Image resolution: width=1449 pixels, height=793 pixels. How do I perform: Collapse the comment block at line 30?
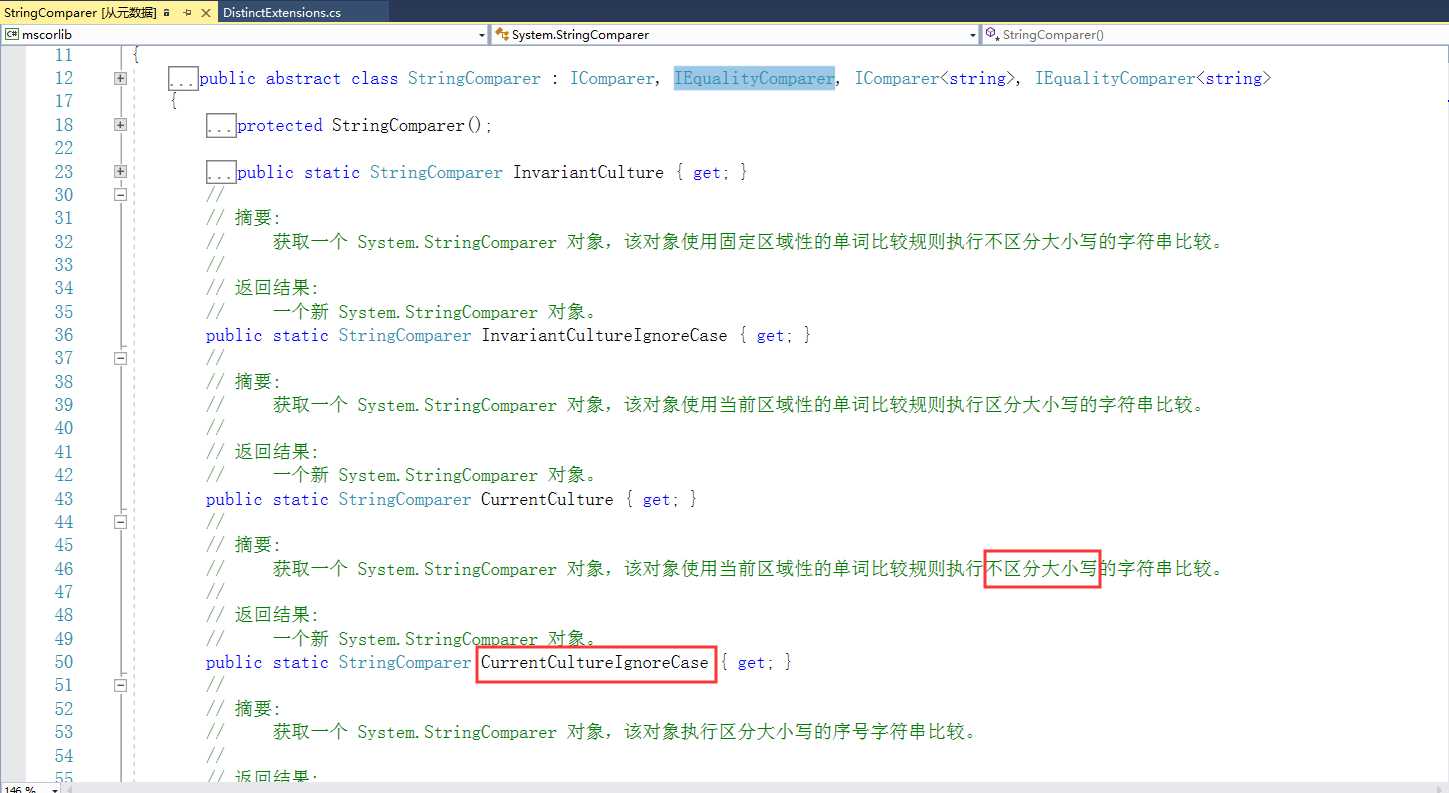pyautogui.click(x=120, y=195)
